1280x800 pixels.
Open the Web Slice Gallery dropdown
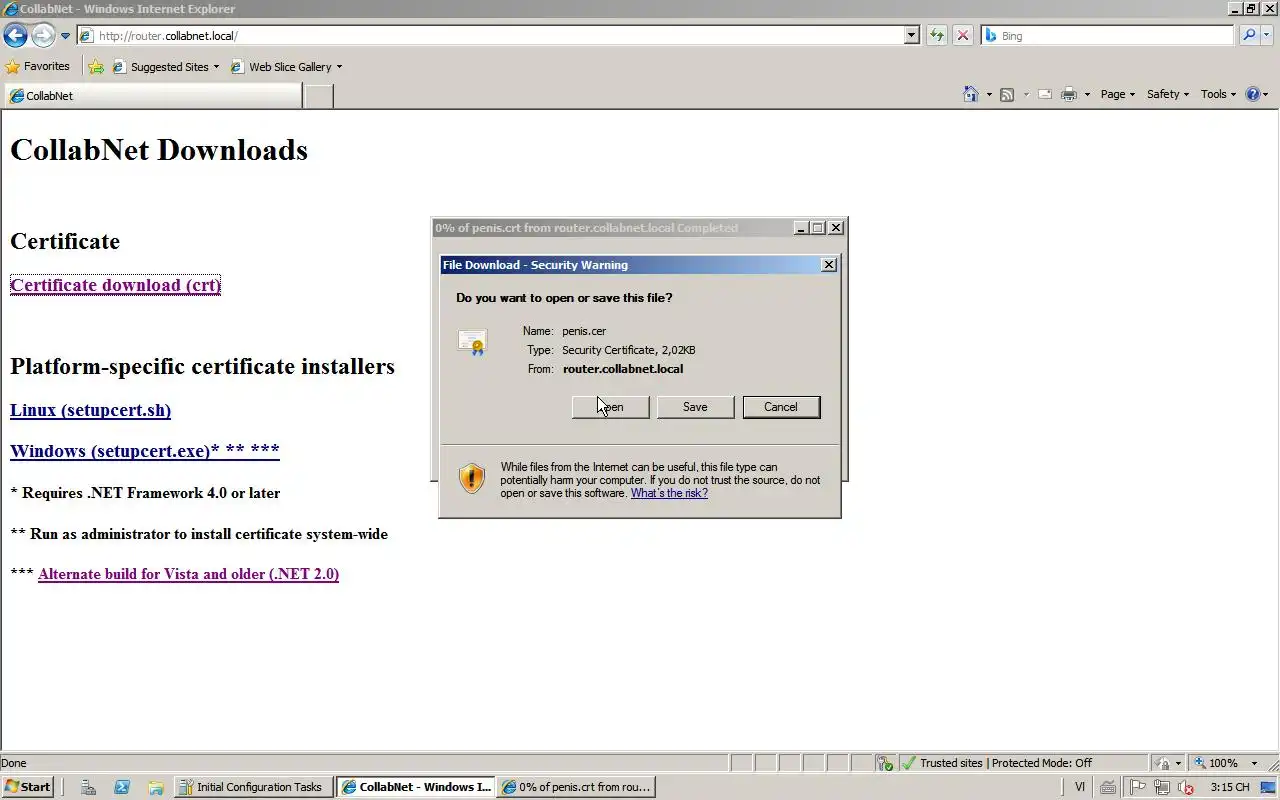[x=287, y=67]
